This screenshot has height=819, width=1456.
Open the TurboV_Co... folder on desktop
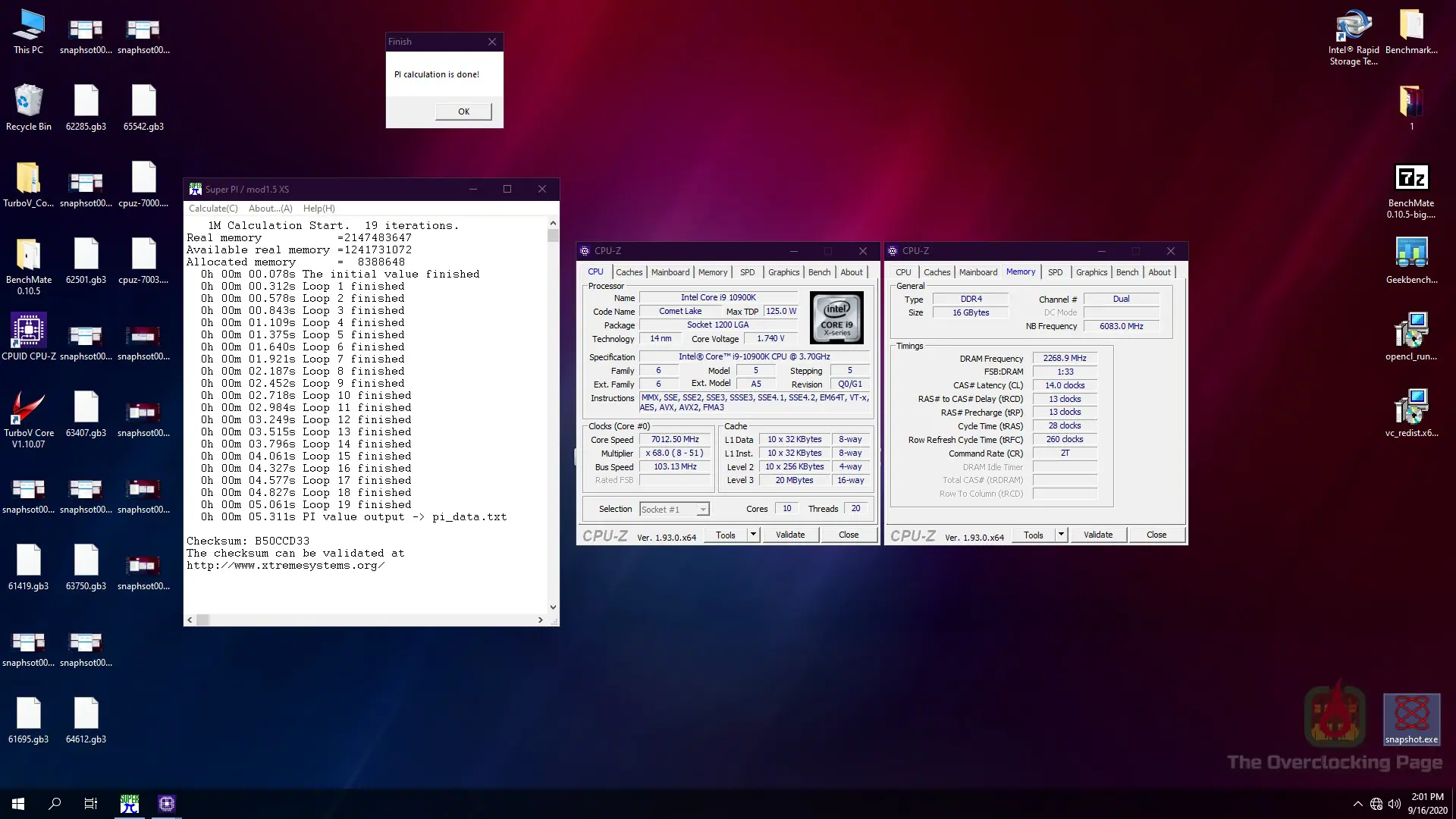pyautogui.click(x=28, y=184)
